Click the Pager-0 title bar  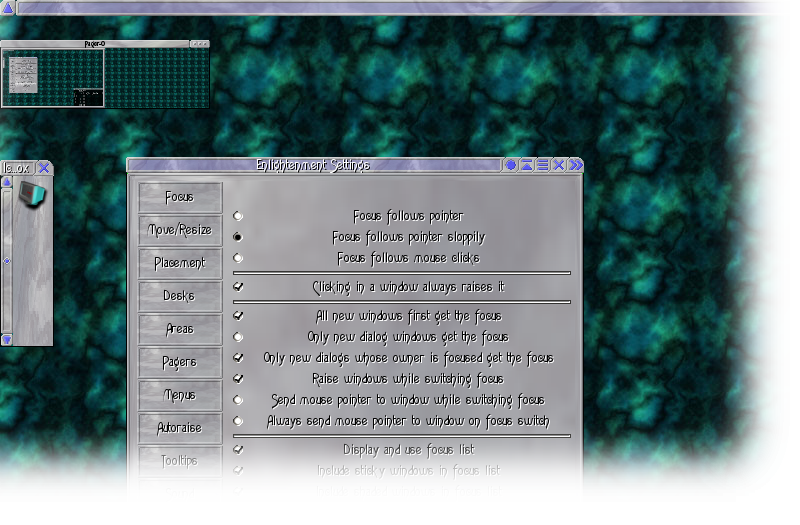95,44
